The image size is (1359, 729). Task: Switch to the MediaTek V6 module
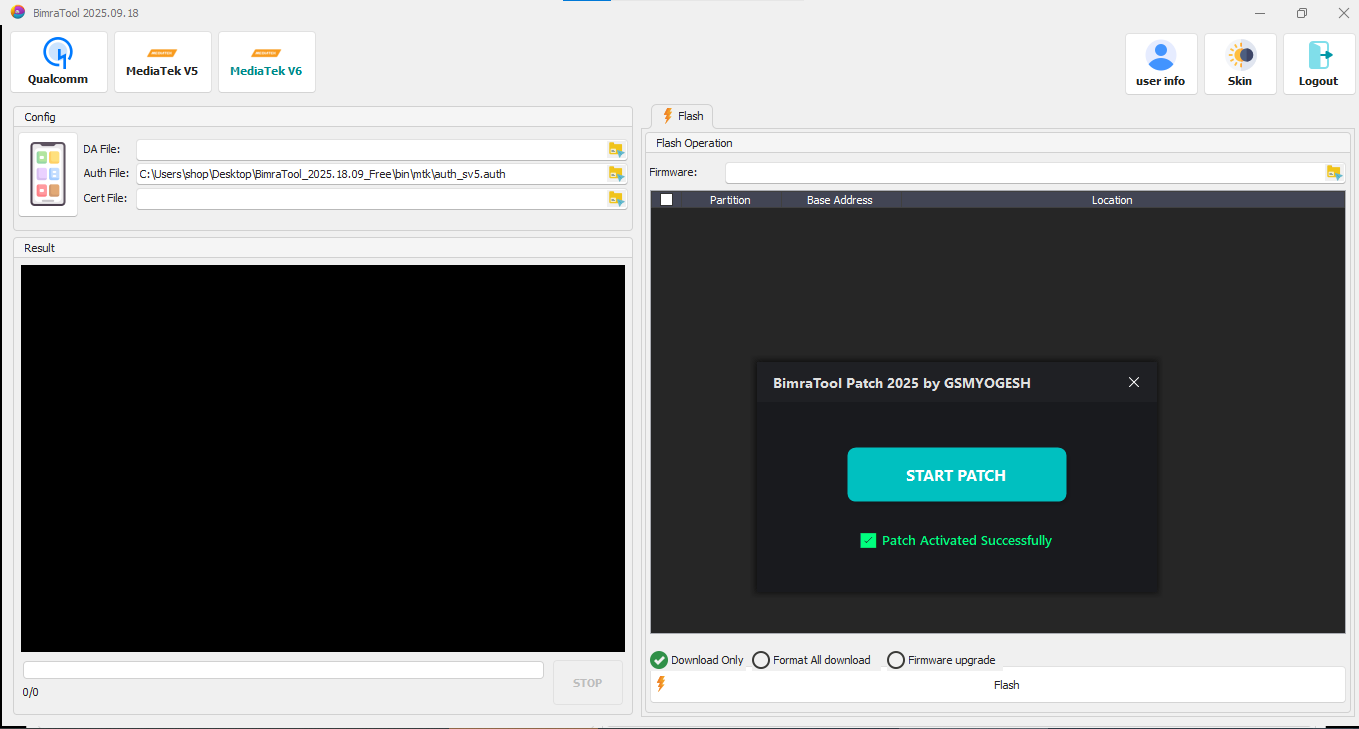(266, 62)
